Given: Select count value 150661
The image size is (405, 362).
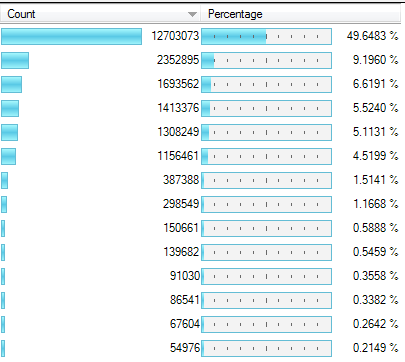Looking at the screenshot, I should (181, 228).
